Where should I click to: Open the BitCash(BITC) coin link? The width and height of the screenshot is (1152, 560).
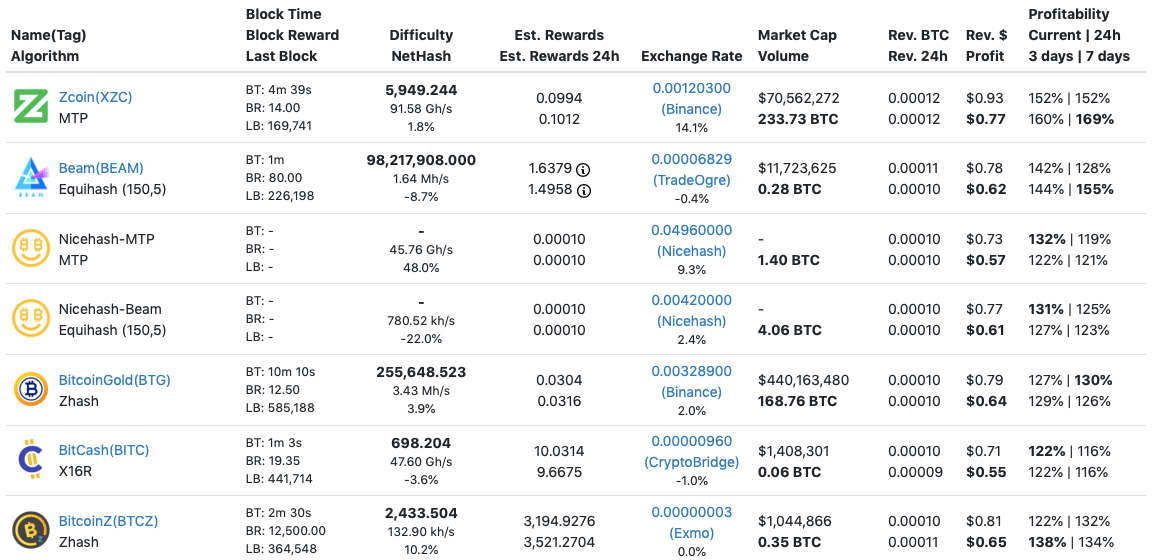pyautogui.click(x=104, y=450)
